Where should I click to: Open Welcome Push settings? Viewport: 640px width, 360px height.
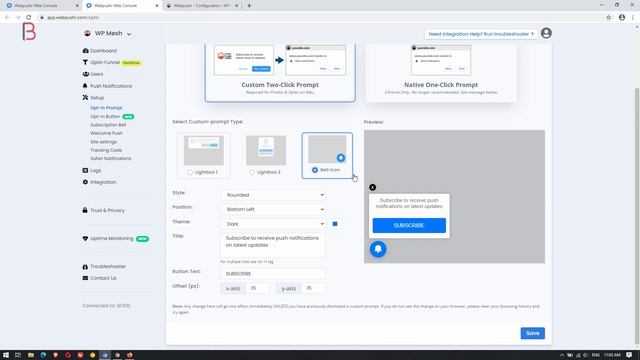[106, 133]
